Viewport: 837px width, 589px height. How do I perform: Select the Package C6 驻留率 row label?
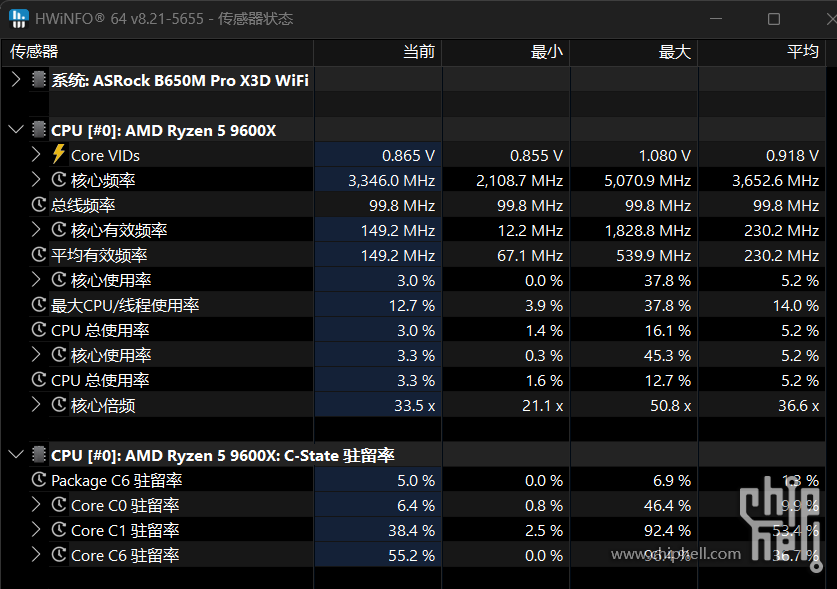[117, 481]
